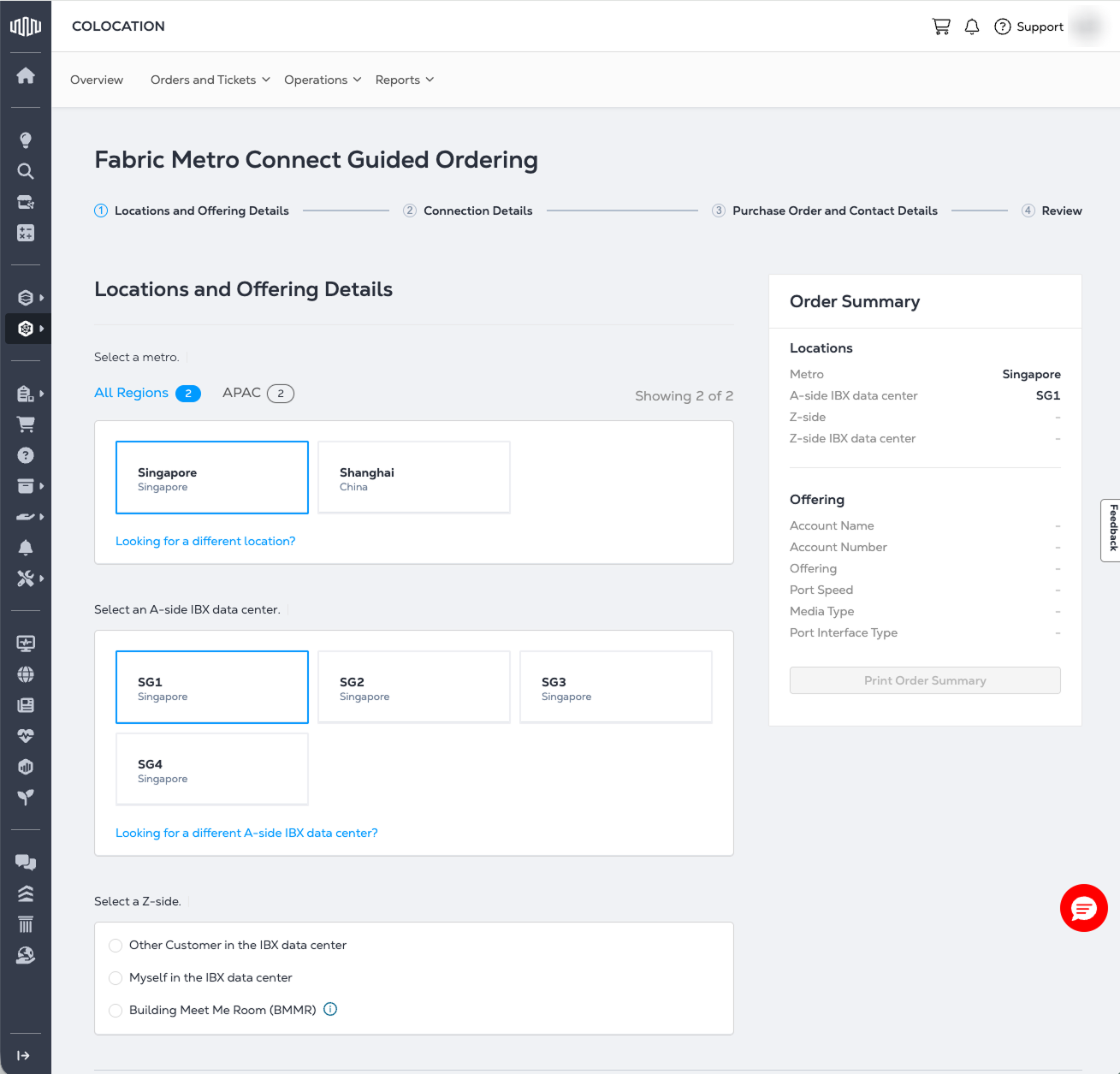This screenshot has width=1120, height=1074.
Task: Click the 'Showing 2 of 2' text
Action: coord(684,395)
